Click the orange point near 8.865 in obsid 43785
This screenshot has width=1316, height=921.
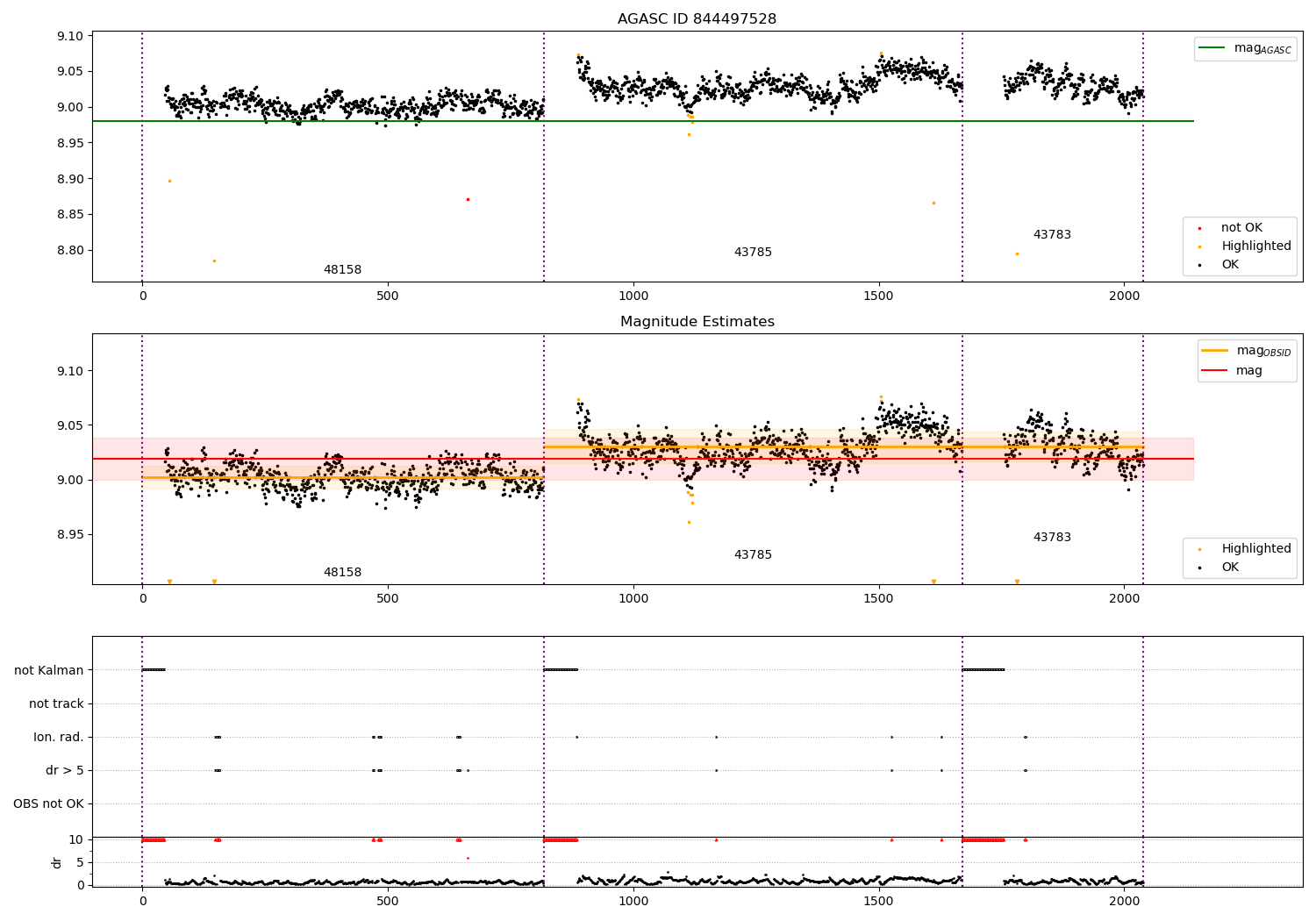coord(933,203)
